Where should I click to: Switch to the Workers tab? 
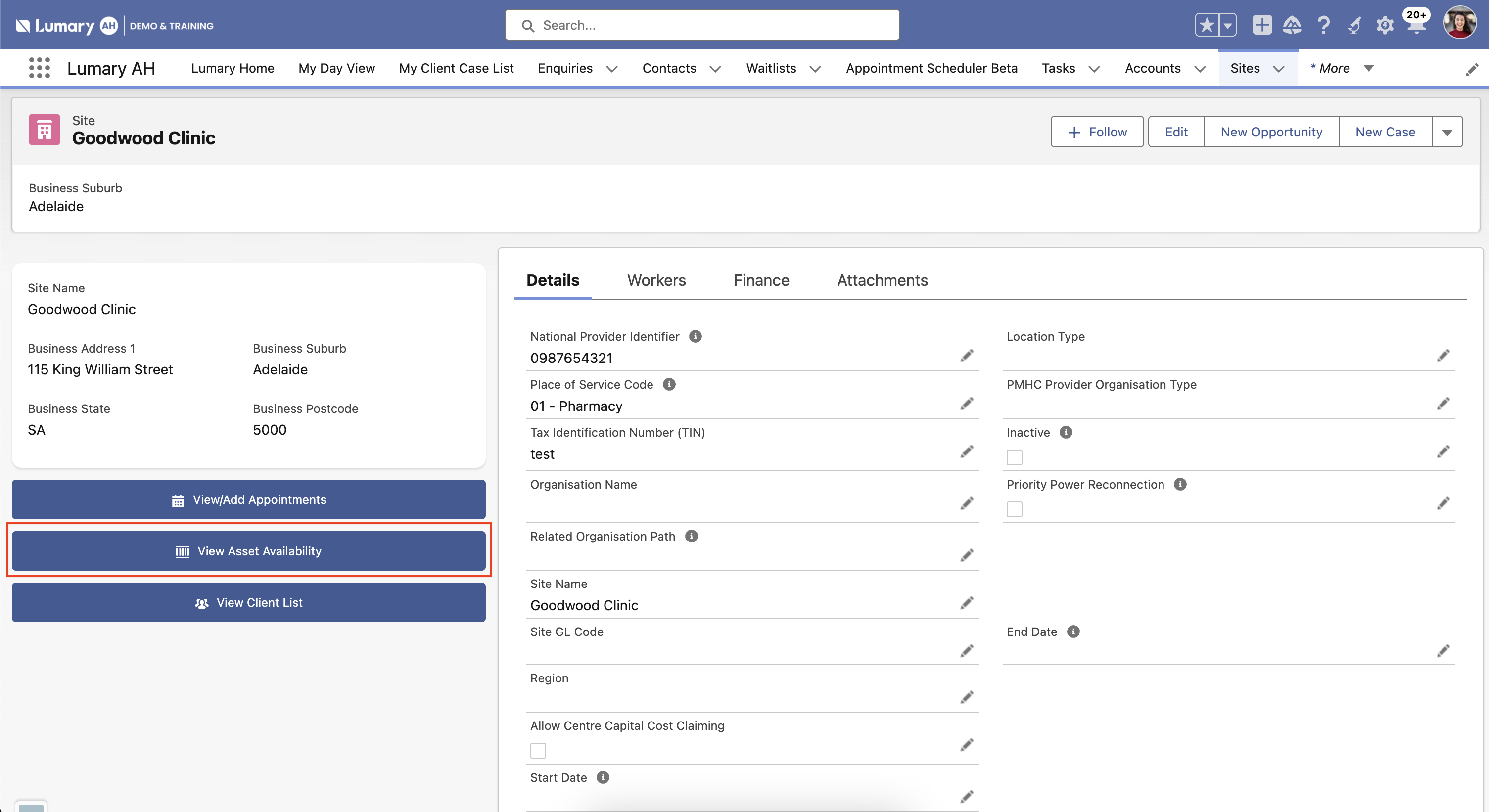coord(656,280)
